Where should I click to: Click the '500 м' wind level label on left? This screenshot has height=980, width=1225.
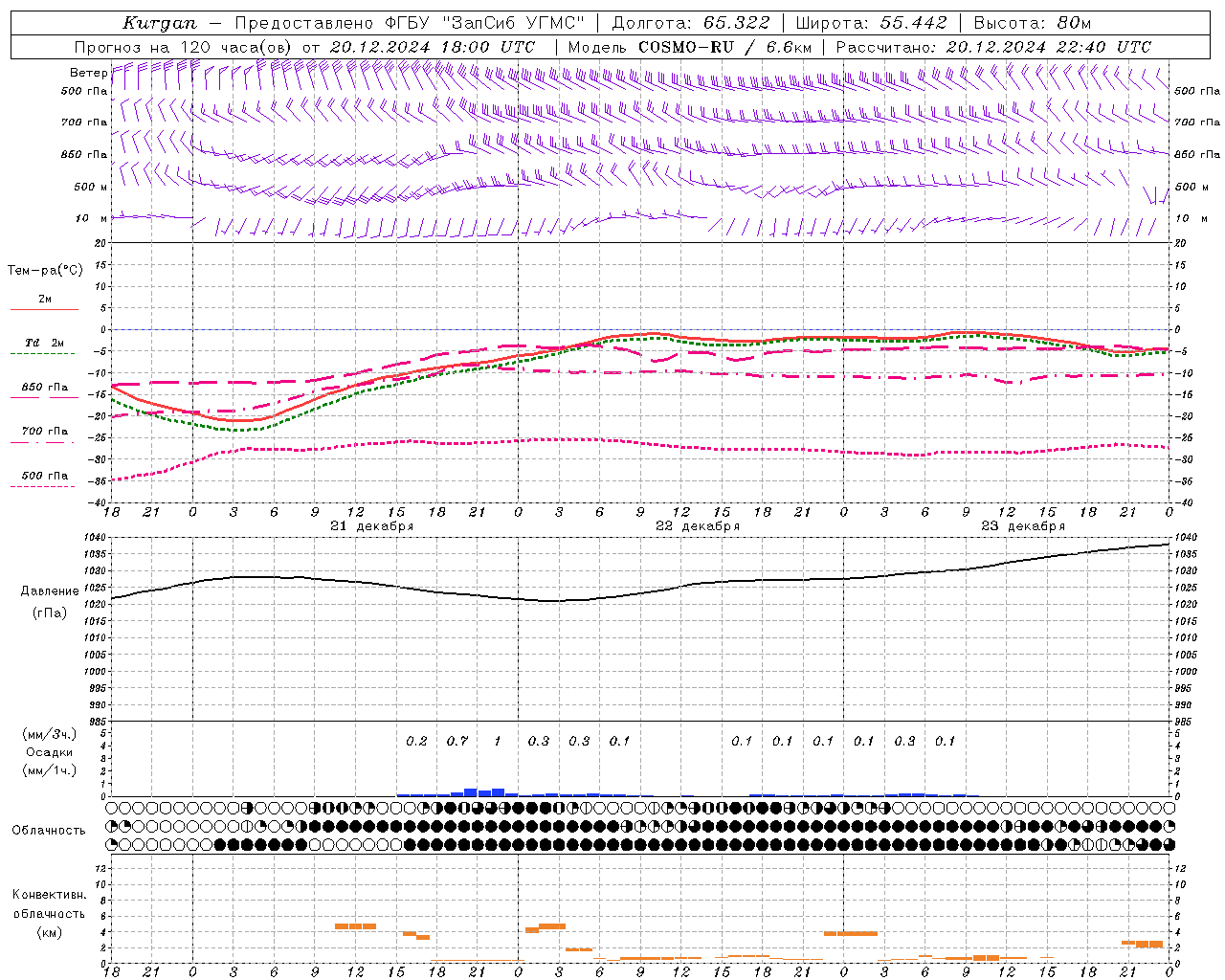pos(91,187)
